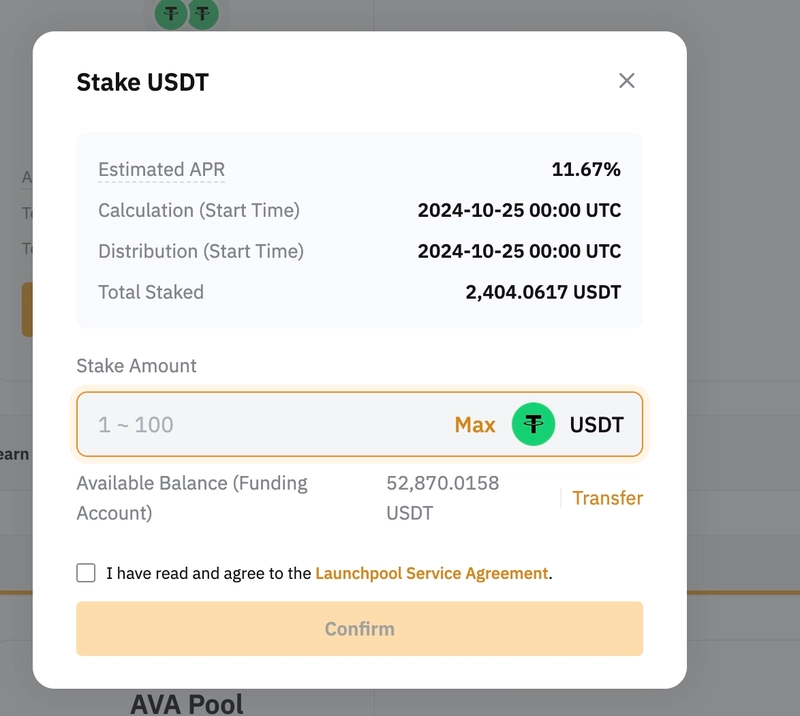Image resolution: width=800 pixels, height=716 pixels.
Task: Click the Total Staked amount value
Action: pyautogui.click(x=543, y=292)
